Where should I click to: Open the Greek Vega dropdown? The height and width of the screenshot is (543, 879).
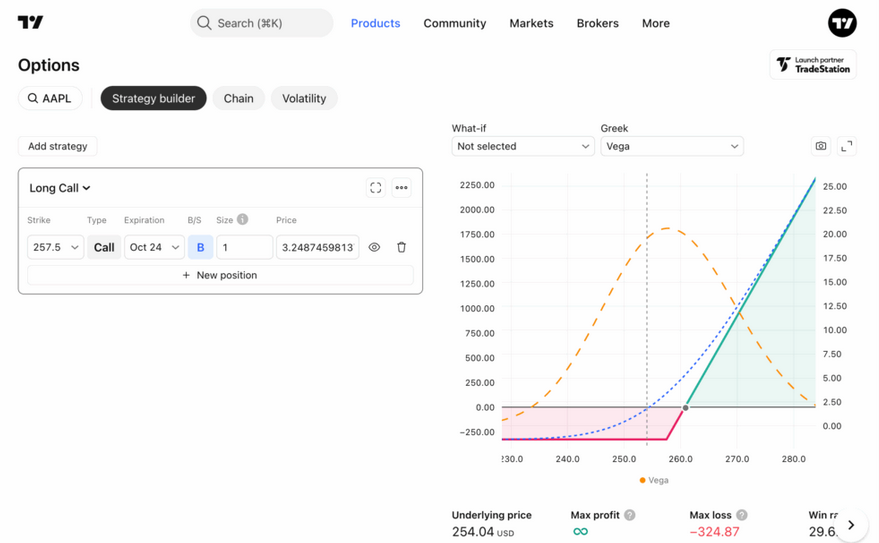tap(671, 146)
